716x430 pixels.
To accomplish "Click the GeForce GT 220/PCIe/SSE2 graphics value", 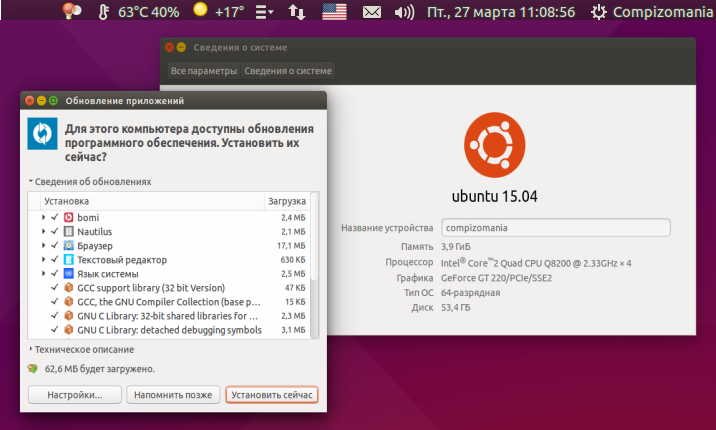I will [x=496, y=278].
